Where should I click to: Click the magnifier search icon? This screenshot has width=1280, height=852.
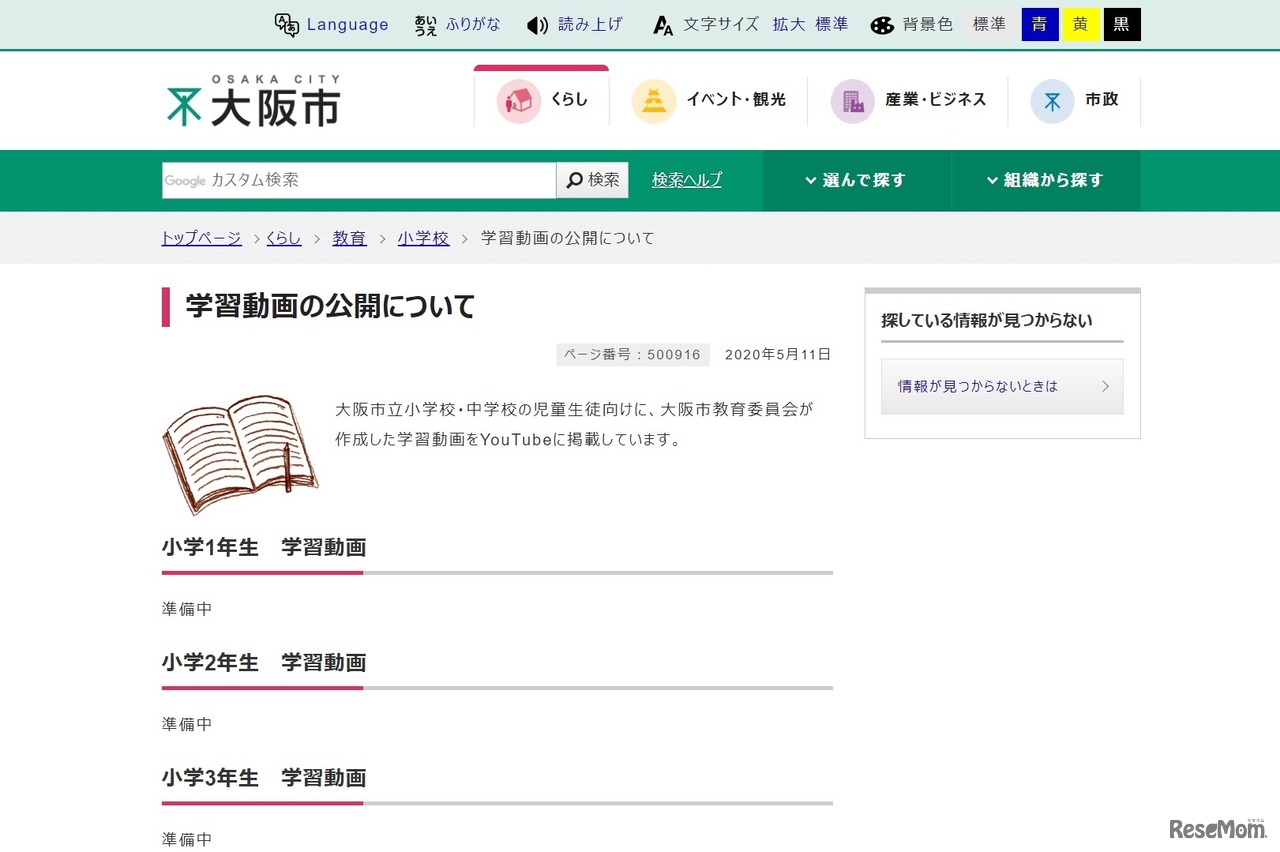tap(573, 180)
